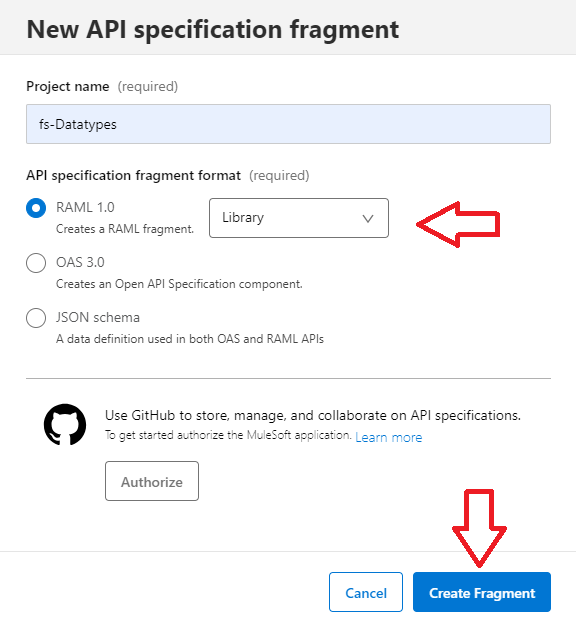
Task: Click 'Creates an Open API Specification component.' text
Action: [x=179, y=284]
